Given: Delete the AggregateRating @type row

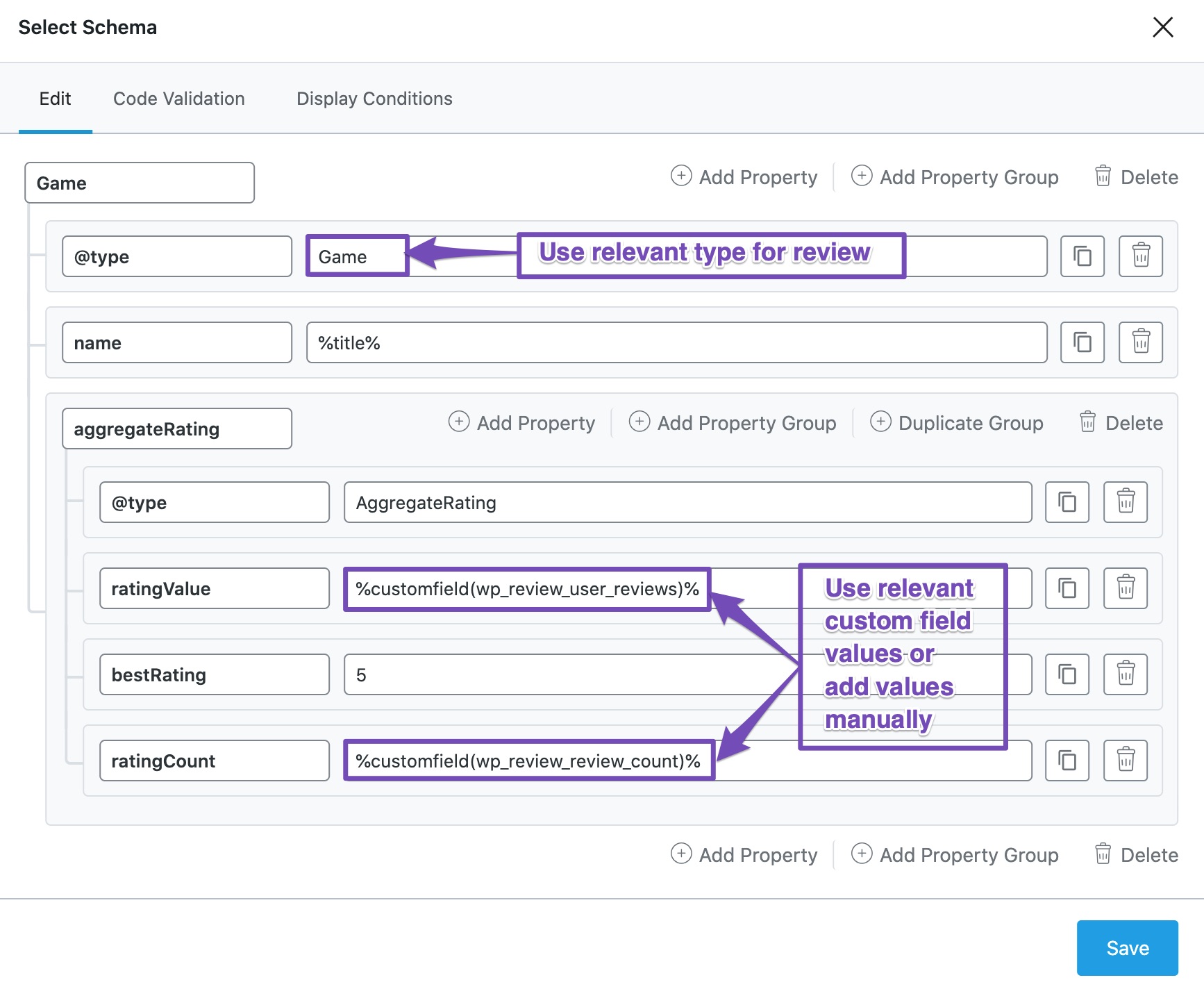Looking at the screenshot, I should click(1126, 502).
